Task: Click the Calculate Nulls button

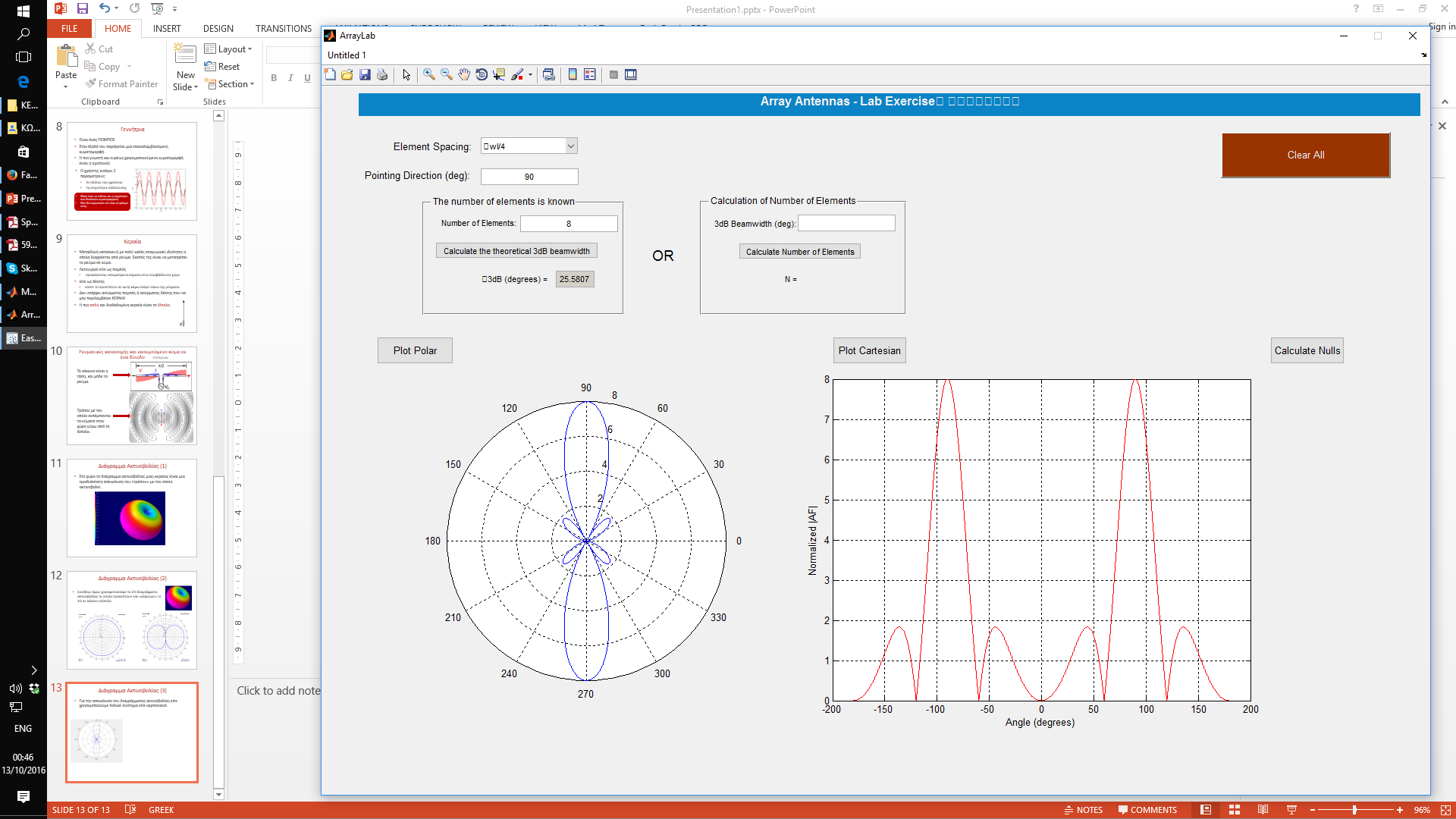Action: coord(1307,350)
